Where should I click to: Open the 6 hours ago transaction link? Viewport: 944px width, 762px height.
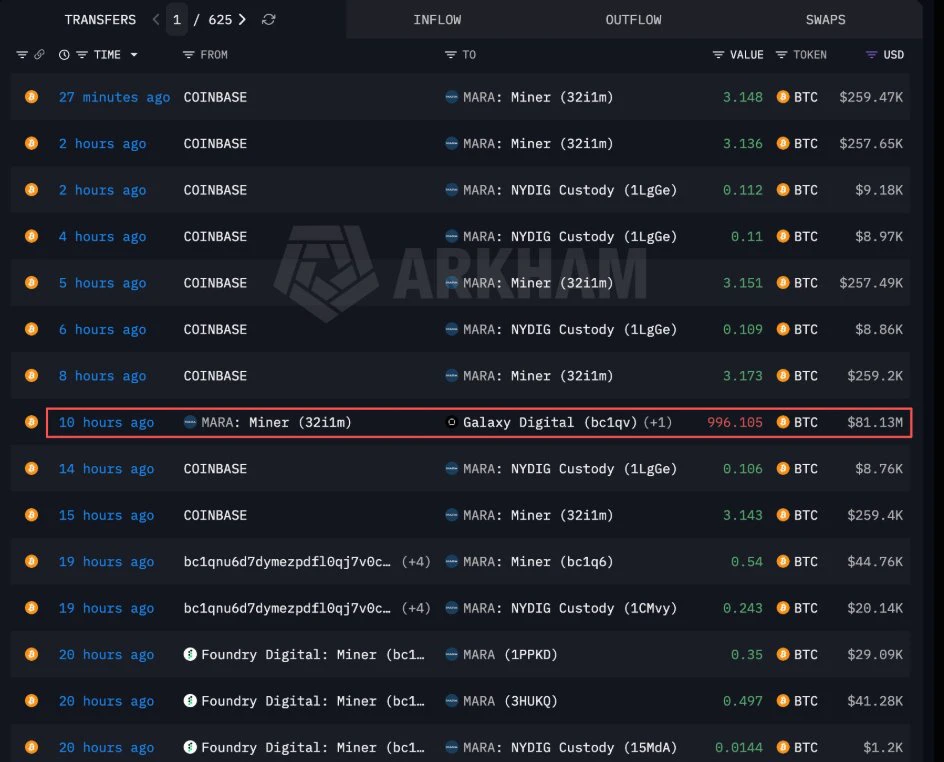point(102,330)
